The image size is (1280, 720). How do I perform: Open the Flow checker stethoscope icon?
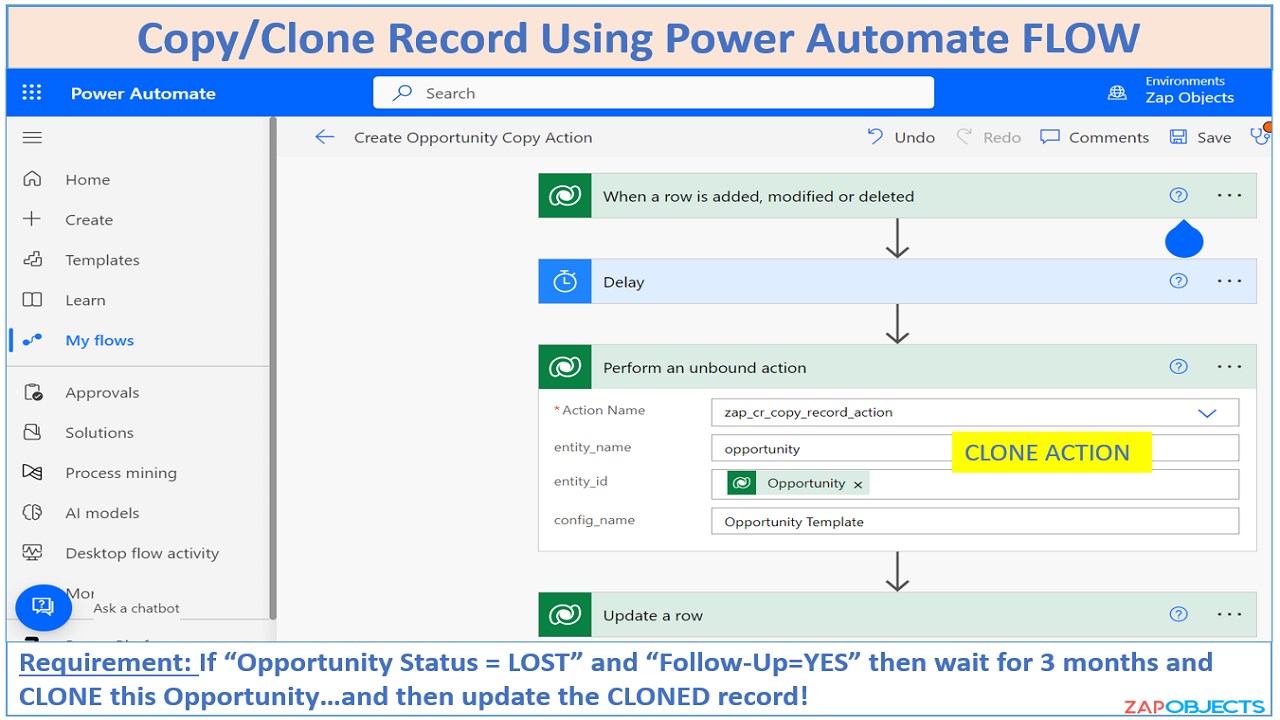click(1260, 135)
